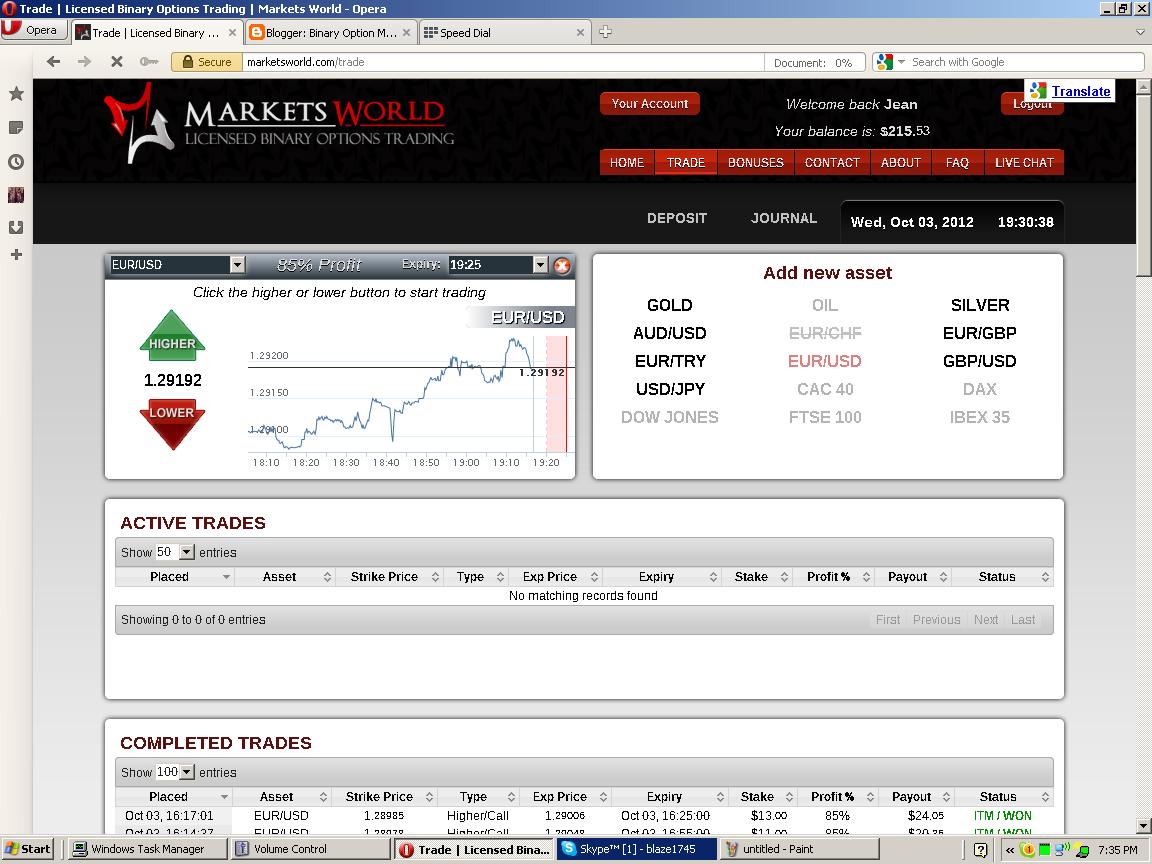Open Notes panel in Opera sidebar
Image resolution: width=1152 pixels, height=864 pixels.
pos(16,128)
